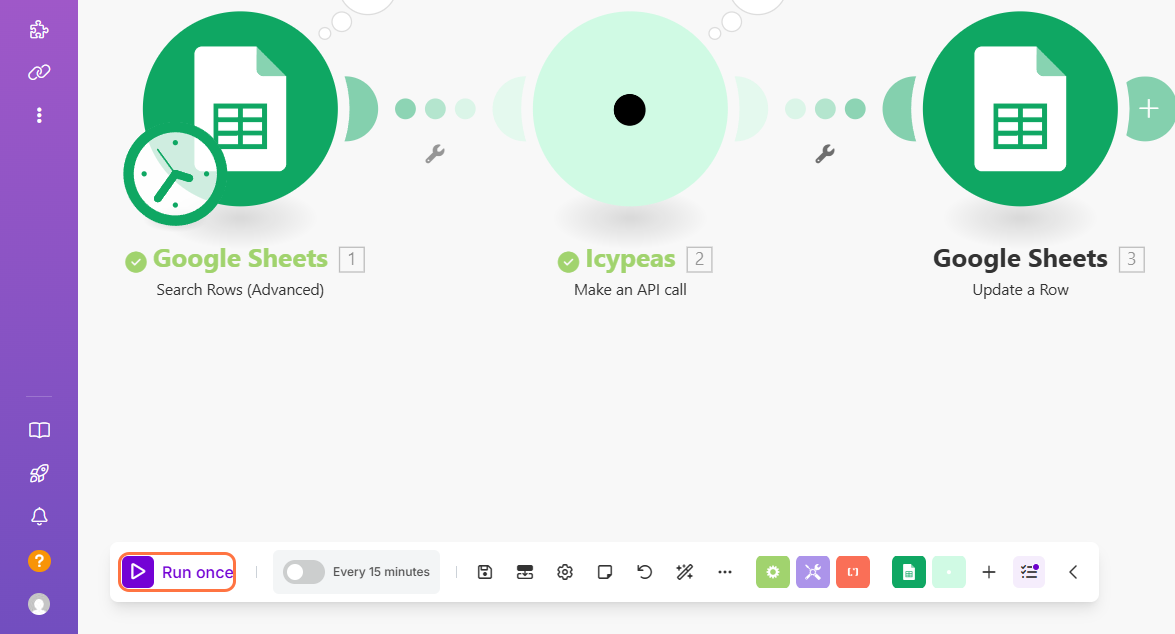The height and width of the screenshot is (634, 1175).
Task: Open the green flow control gear icon
Action: click(773, 572)
